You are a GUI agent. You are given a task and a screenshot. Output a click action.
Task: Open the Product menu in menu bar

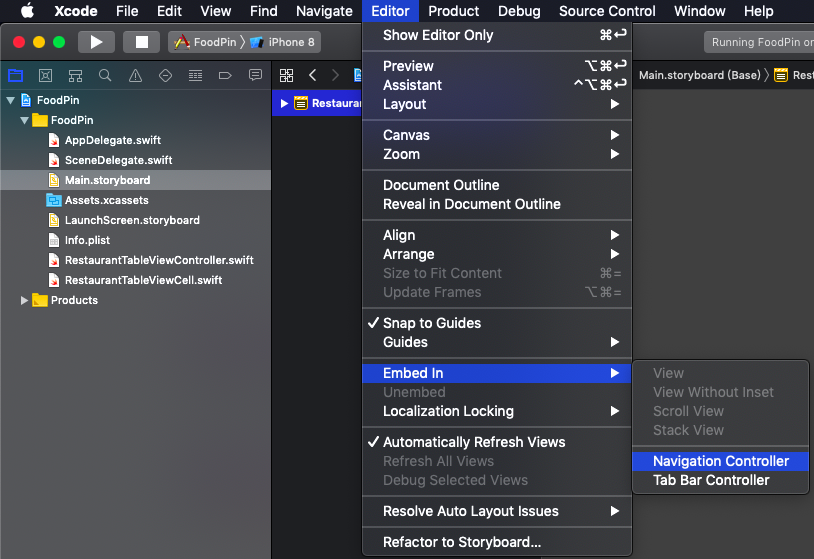(x=454, y=11)
